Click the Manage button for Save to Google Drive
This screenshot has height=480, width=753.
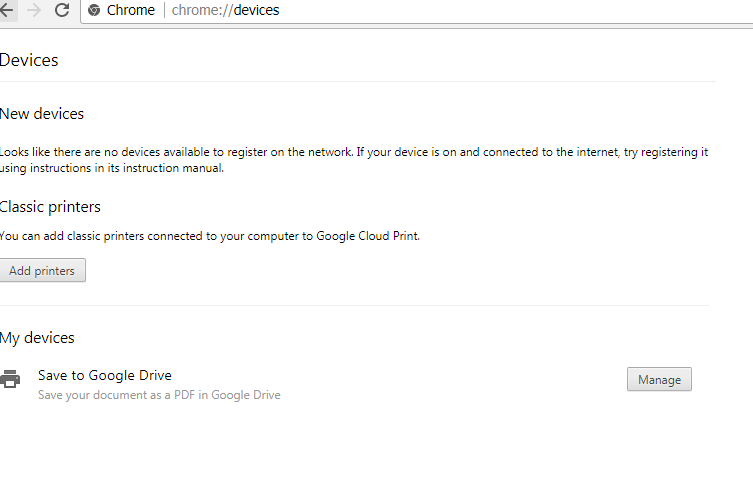(x=659, y=379)
